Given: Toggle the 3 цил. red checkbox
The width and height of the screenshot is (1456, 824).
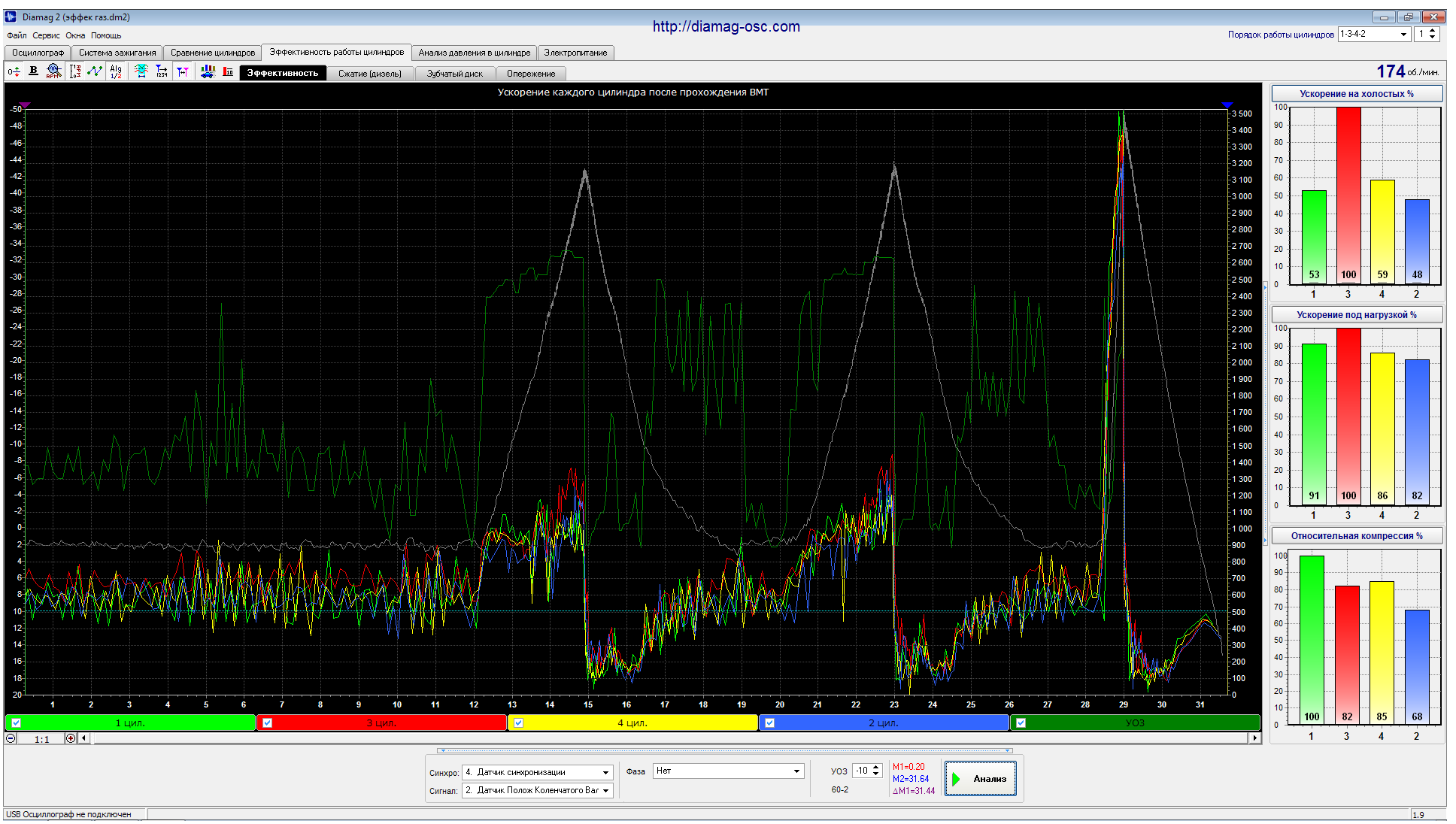Looking at the screenshot, I should (x=267, y=723).
